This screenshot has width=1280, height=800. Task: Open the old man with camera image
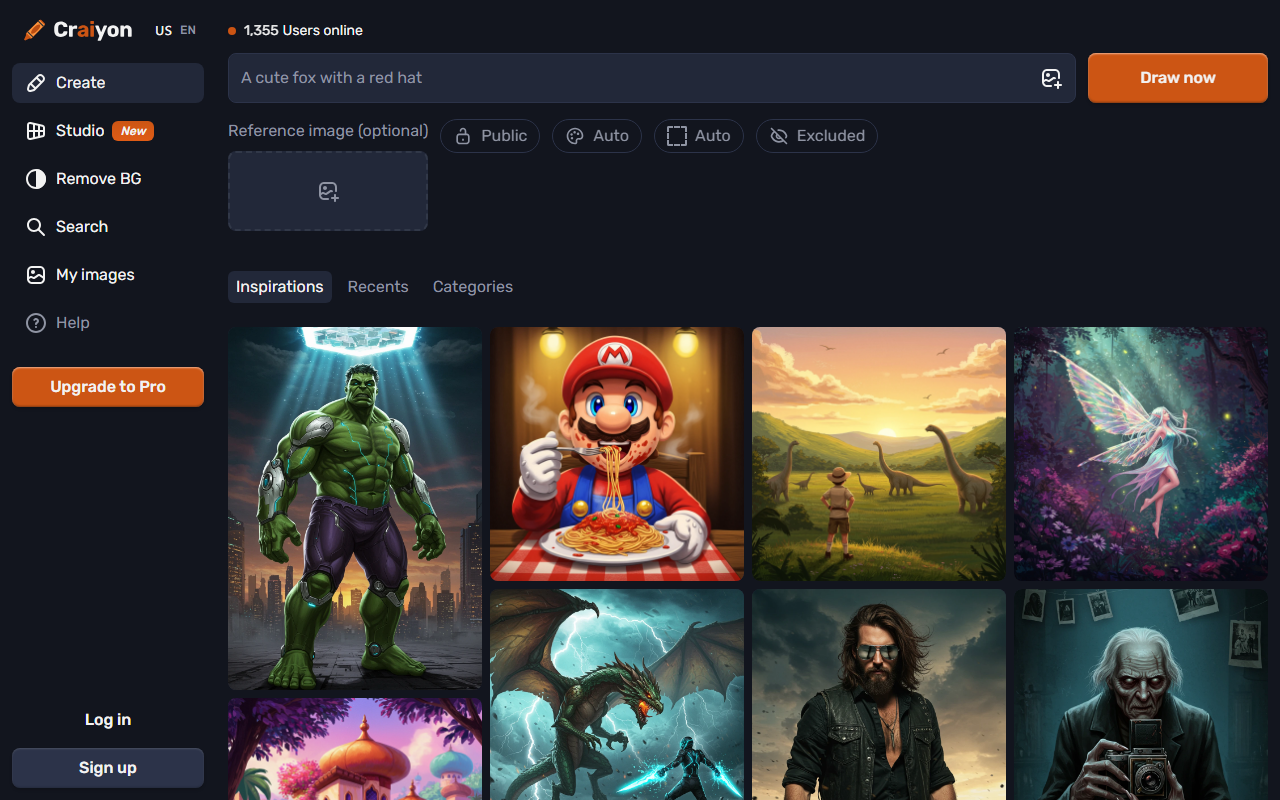coord(1141,695)
